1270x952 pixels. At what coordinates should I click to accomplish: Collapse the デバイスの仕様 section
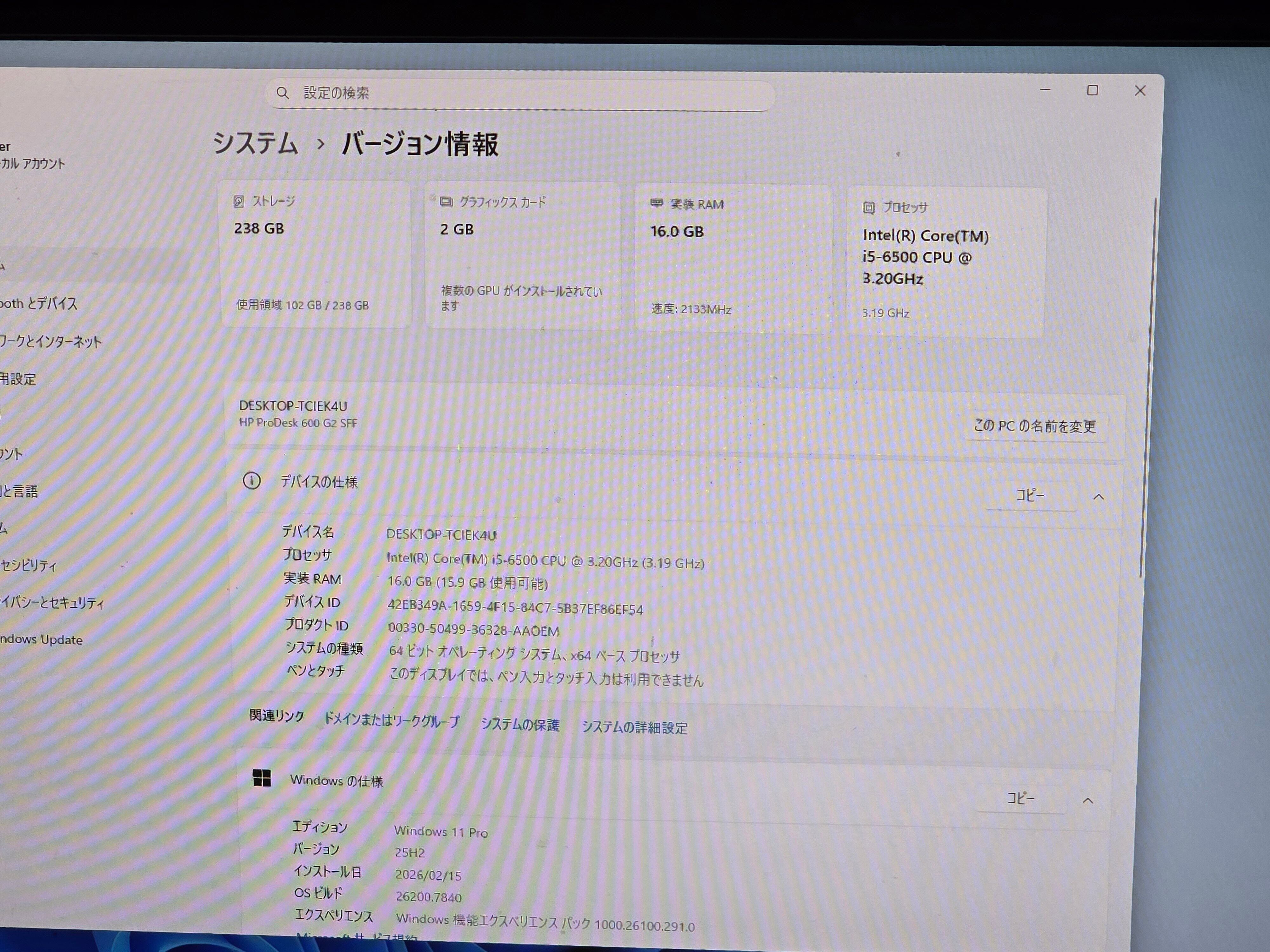(x=1098, y=497)
